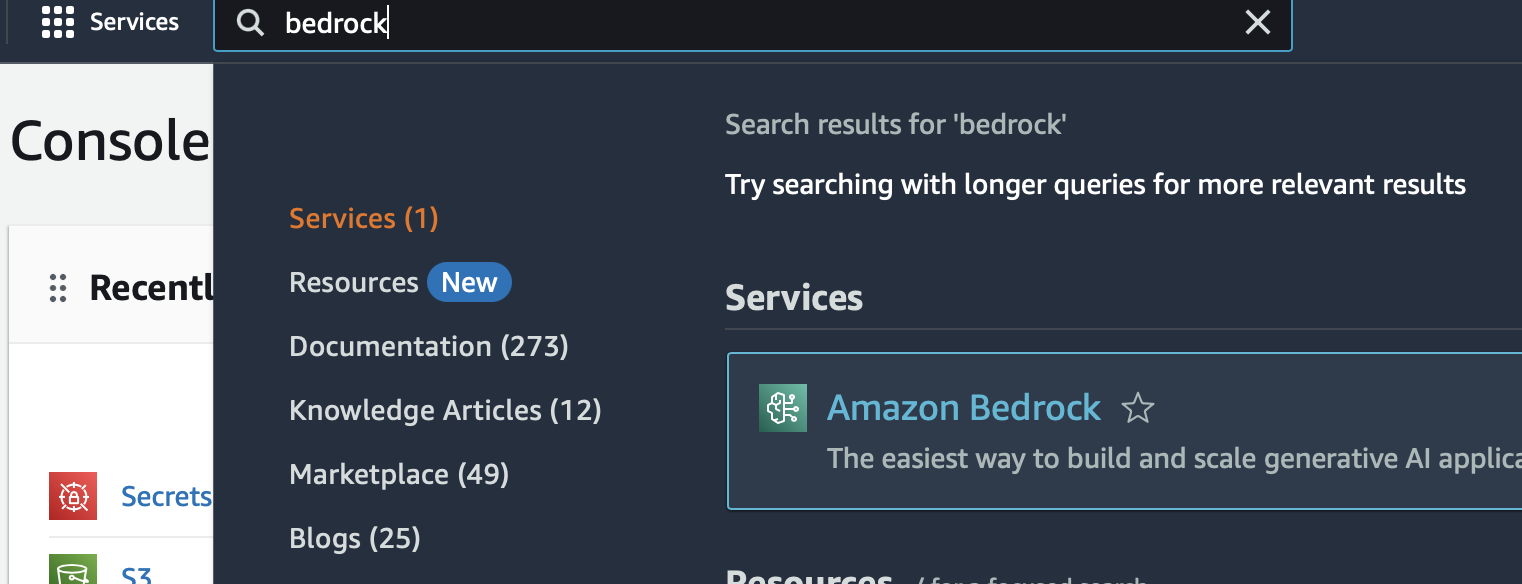The height and width of the screenshot is (584, 1522).
Task: Favorite Amazon Bedrock with the star
Action: coord(1138,408)
